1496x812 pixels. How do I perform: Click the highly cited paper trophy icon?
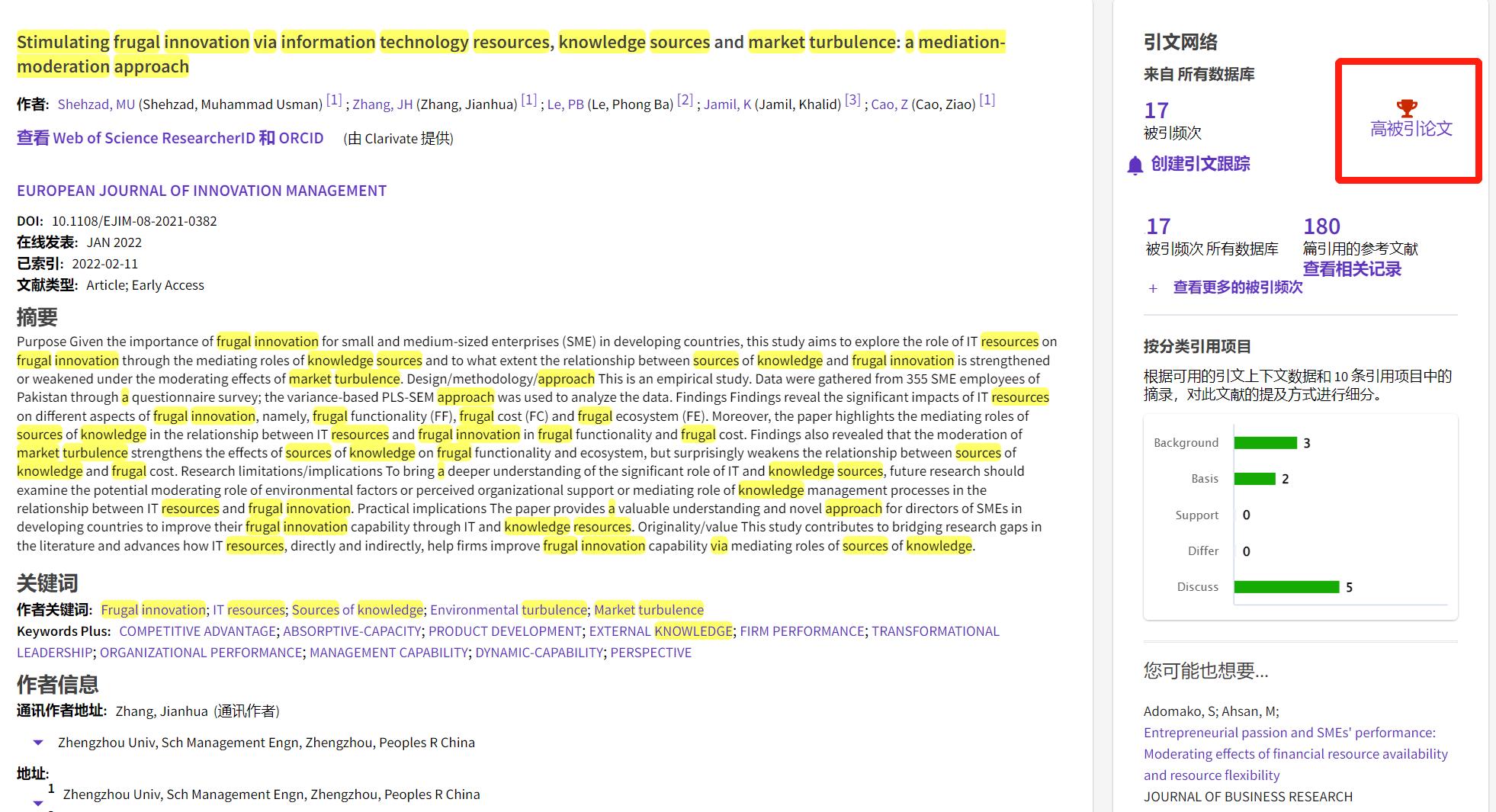click(1406, 108)
